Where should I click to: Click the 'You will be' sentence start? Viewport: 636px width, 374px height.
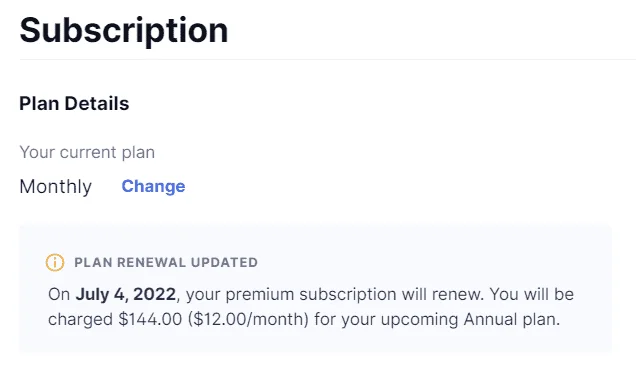[x=532, y=294]
